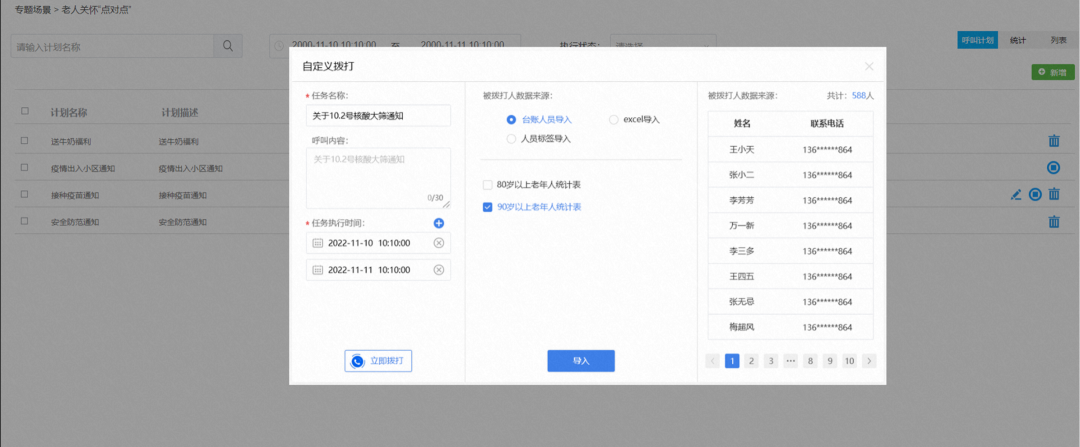Edit the 接种疫苗通知 plan with pencil icon

1015,195
